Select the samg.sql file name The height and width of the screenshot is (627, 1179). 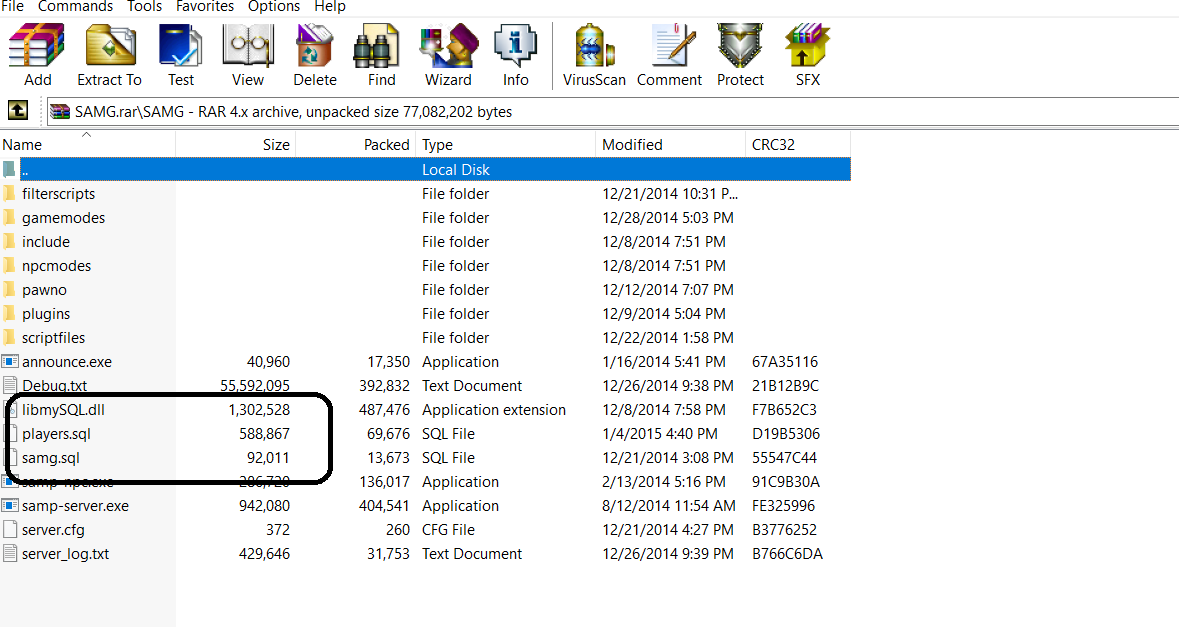click(x=50, y=458)
